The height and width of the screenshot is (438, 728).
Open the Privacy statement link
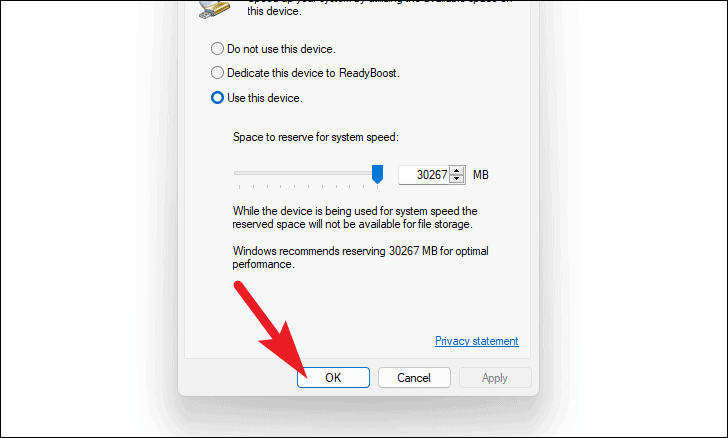[x=476, y=341]
